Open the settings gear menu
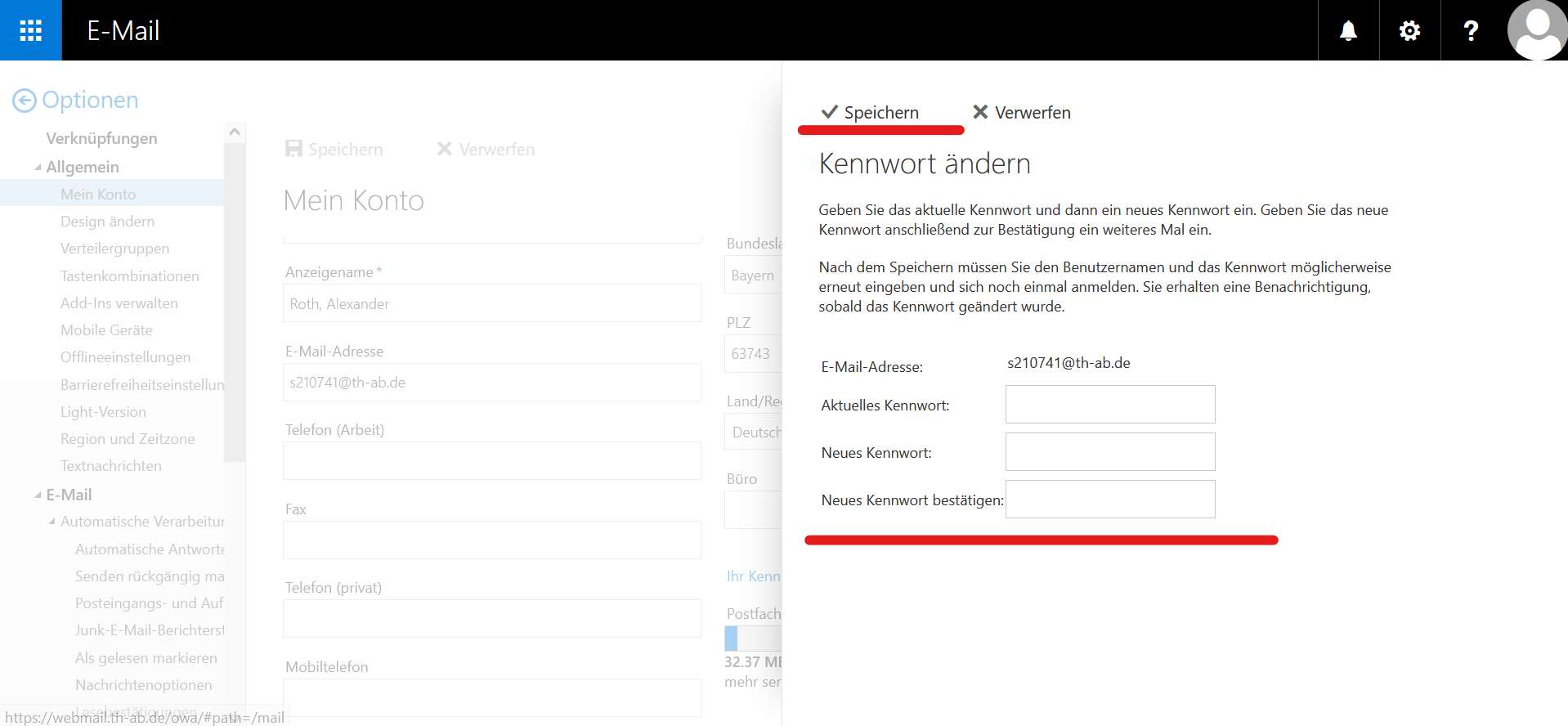This screenshot has width=1568, height=726. click(x=1409, y=30)
